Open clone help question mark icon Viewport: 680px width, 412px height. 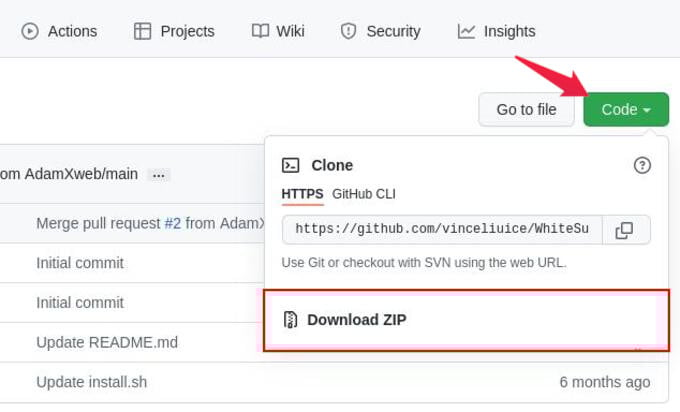(642, 165)
